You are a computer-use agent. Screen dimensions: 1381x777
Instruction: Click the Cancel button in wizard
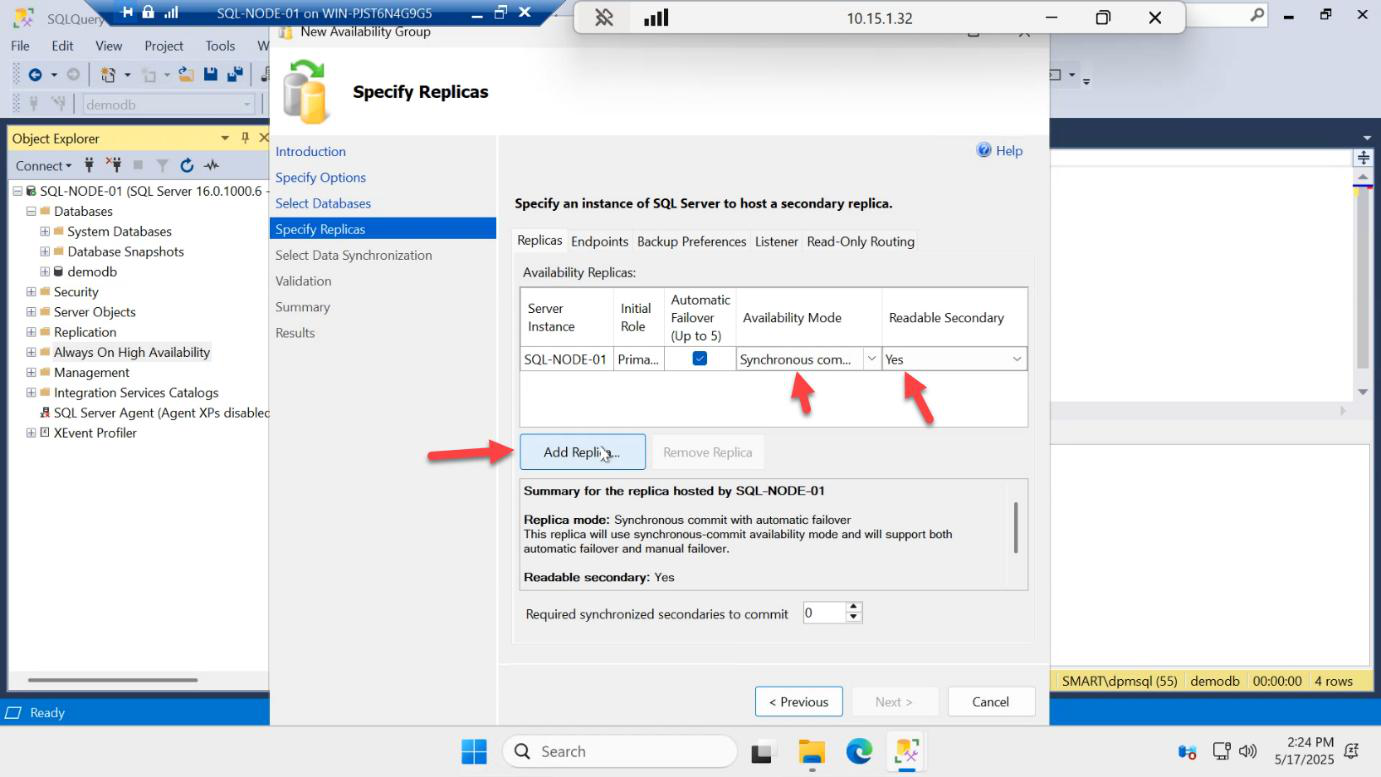click(990, 701)
